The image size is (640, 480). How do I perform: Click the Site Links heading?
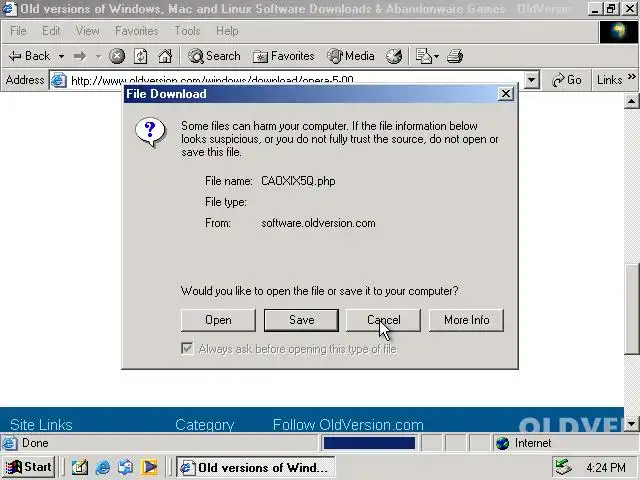click(41, 424)
